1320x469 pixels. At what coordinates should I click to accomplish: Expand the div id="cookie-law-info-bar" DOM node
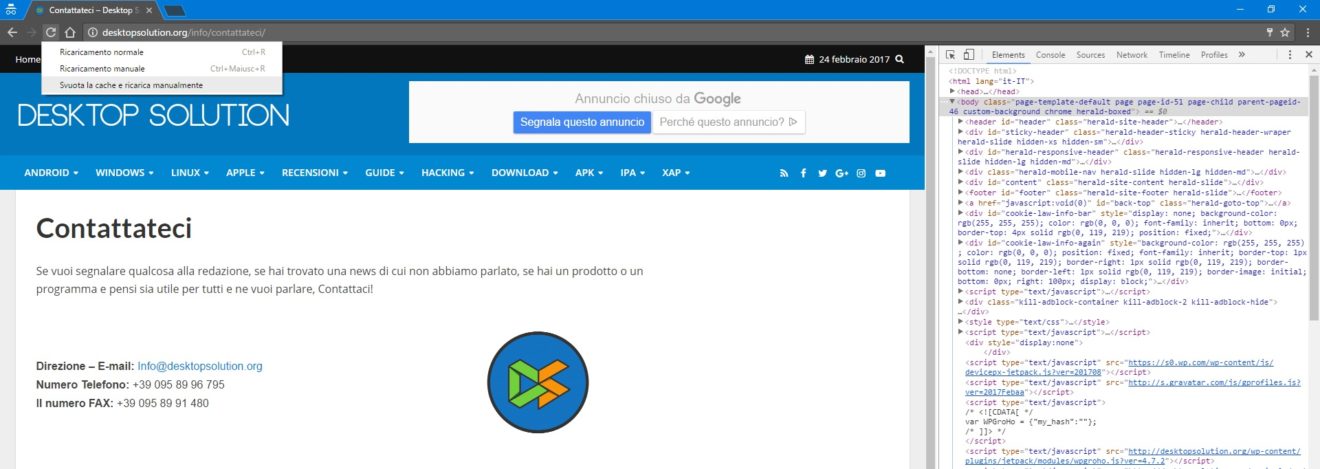(x=961, y=212)
